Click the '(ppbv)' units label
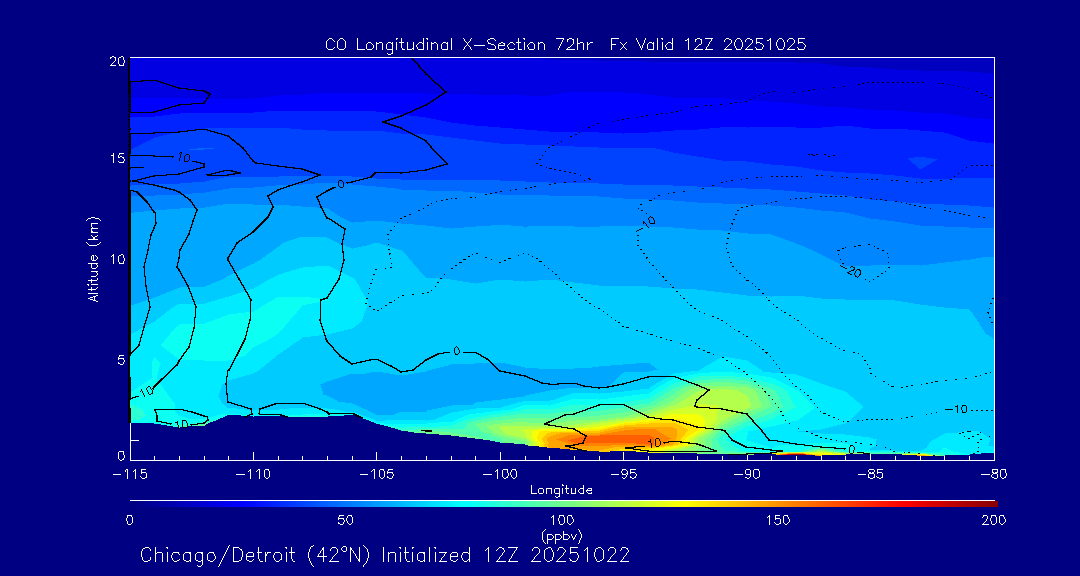Image resolution: width=1080 pixels, height=576 pixels. (x=561, y=534)
